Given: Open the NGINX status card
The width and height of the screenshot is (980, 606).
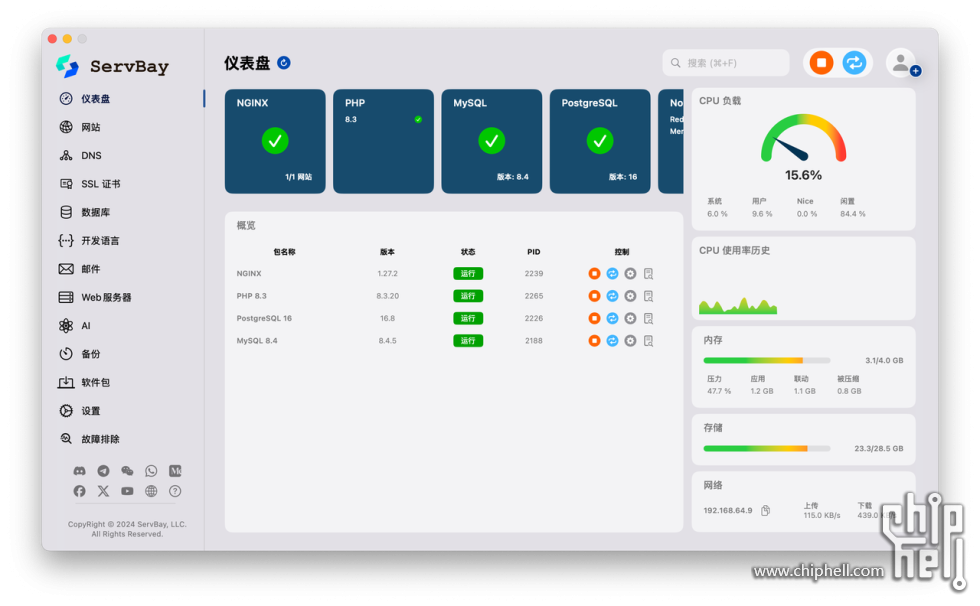Looking at the screenshot, I should pos(275,141).
